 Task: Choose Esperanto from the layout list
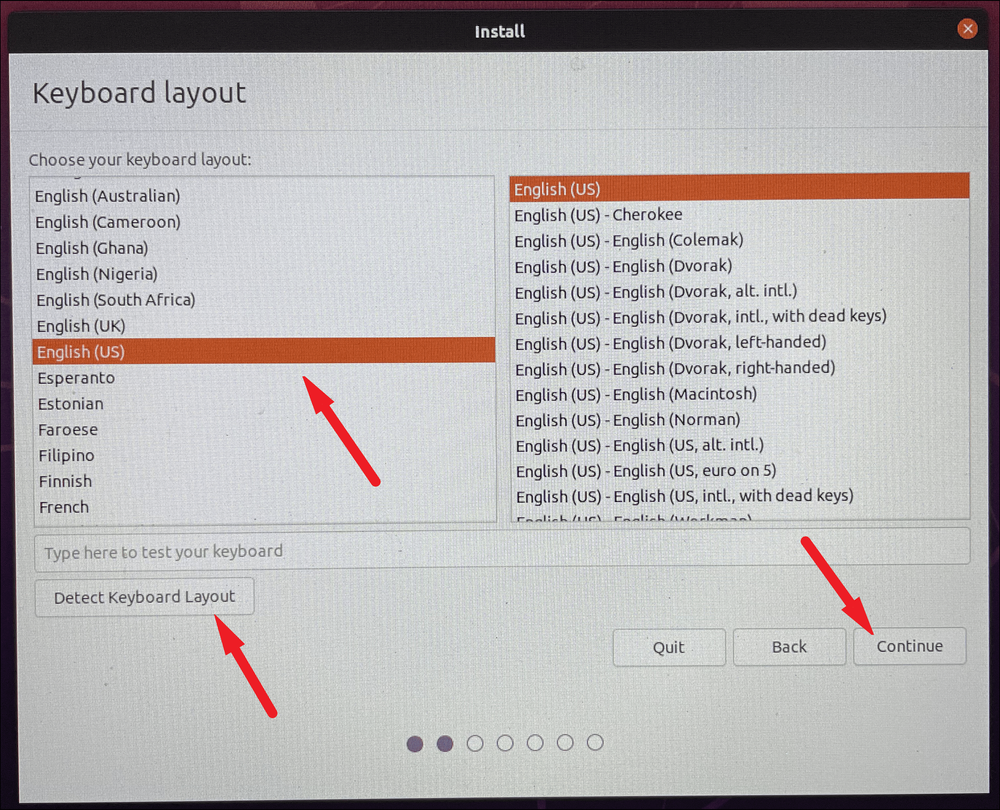point(263,378)
